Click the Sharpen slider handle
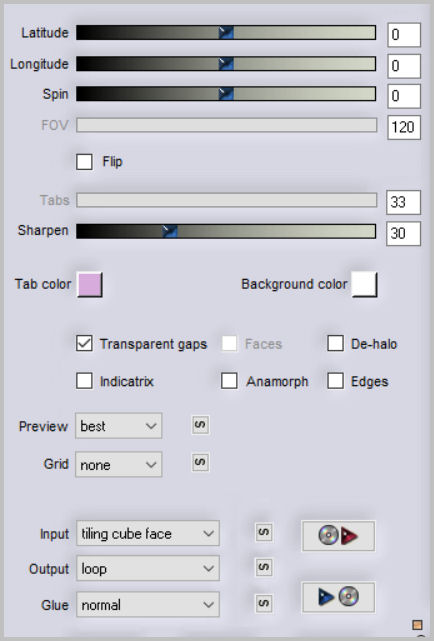The height and width of the screenshot is (641, 434). pyautogui.click(x=170, y=231)
